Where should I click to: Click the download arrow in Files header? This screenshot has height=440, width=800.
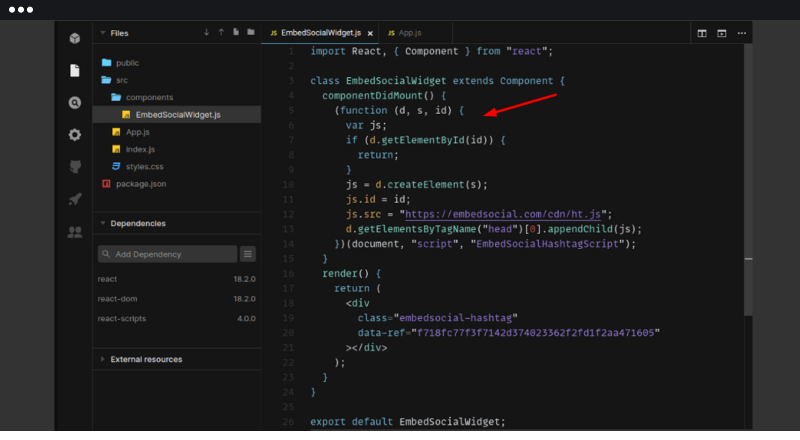206,32
